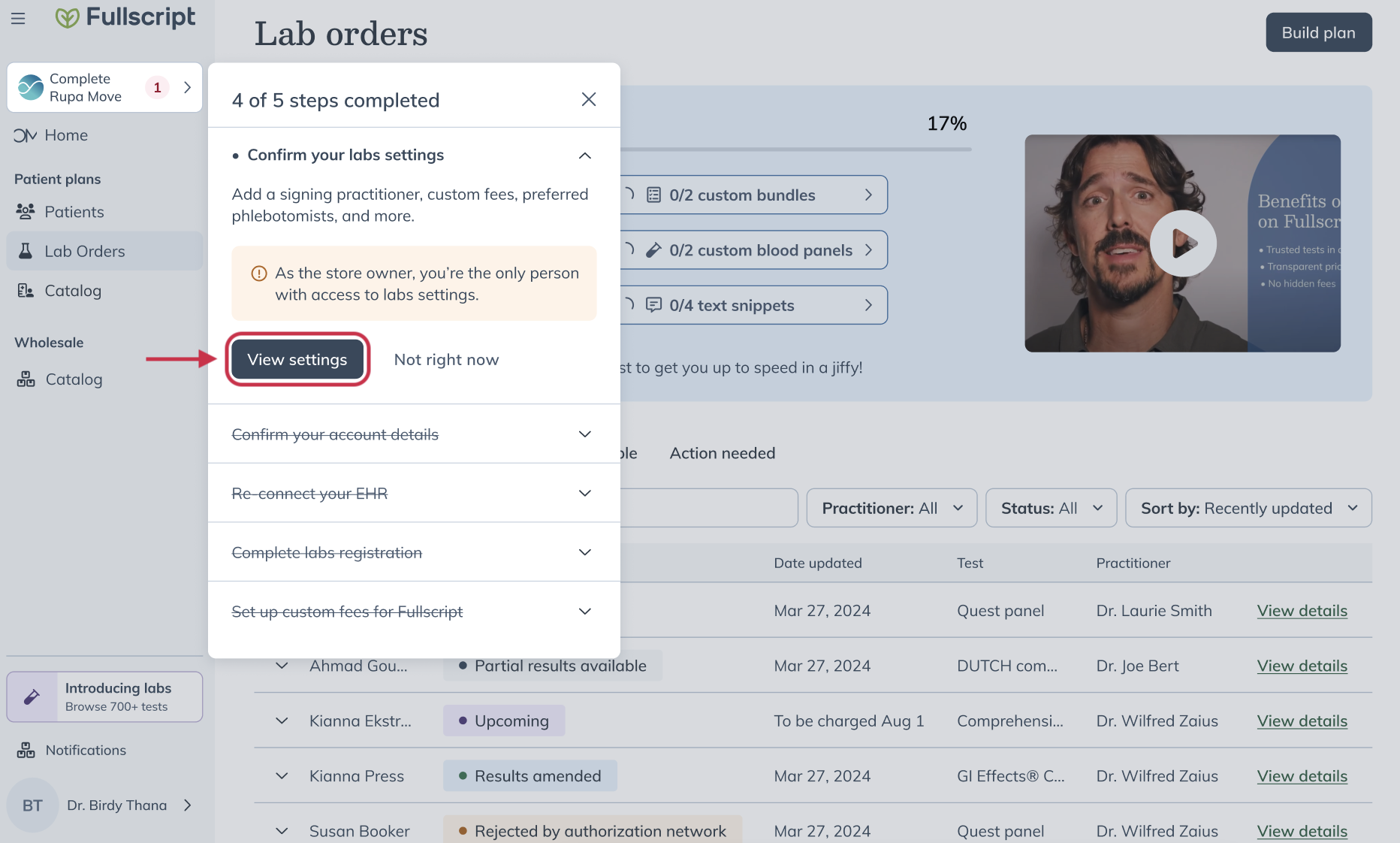Open the hamburger menu
This screenshot has width=1400, height=843.
point(18,18)
